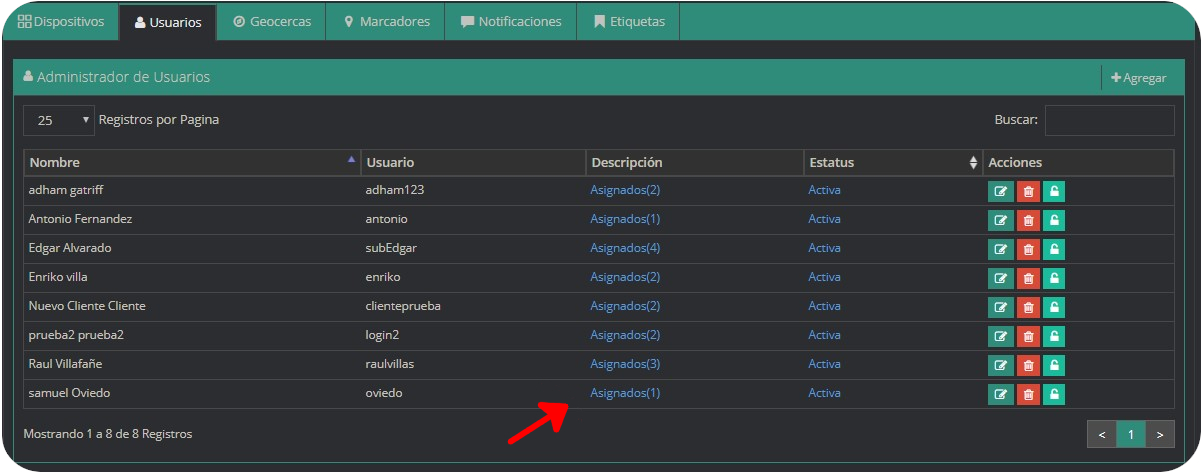Select the Usuarios tab
The width and height of the screenshot is (1201, 472).
(x=167, y=22)
